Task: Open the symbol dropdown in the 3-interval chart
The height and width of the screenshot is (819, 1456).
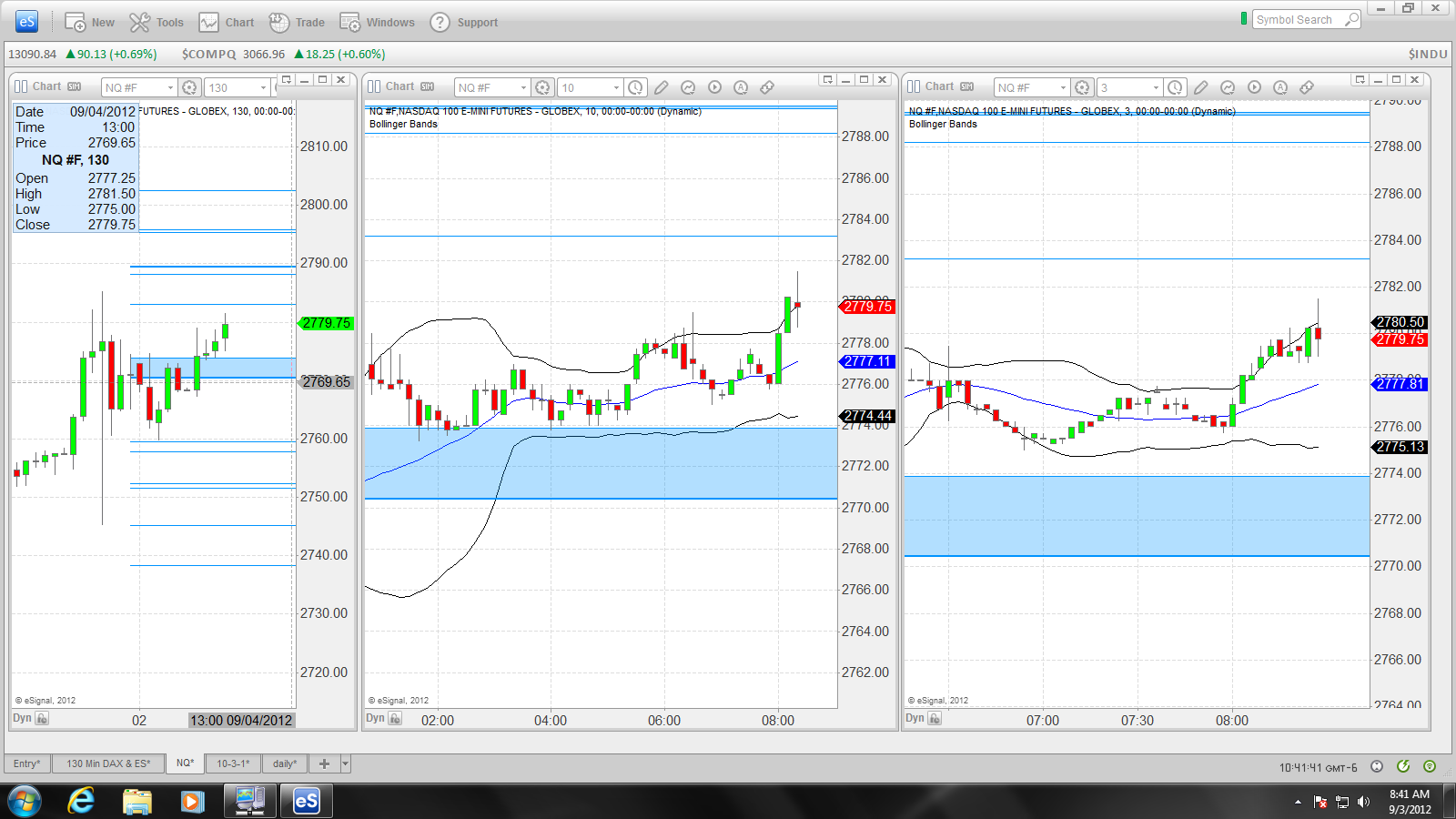Action: tap(1063, 87)
